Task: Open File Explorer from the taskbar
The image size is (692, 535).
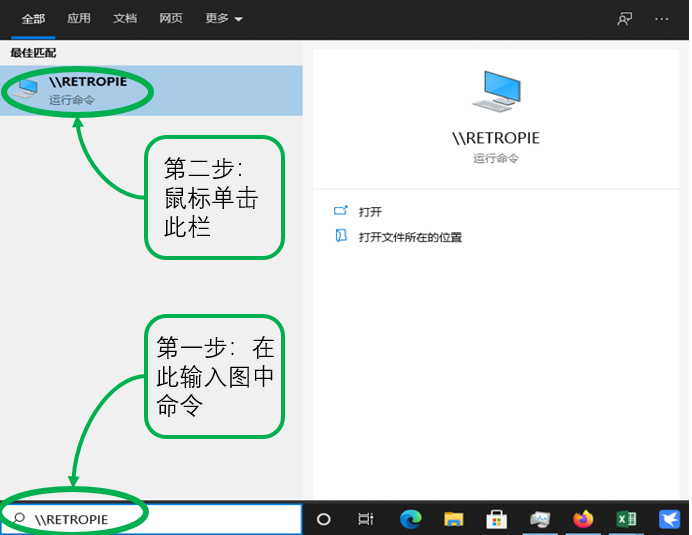Action: coord(454,519)
